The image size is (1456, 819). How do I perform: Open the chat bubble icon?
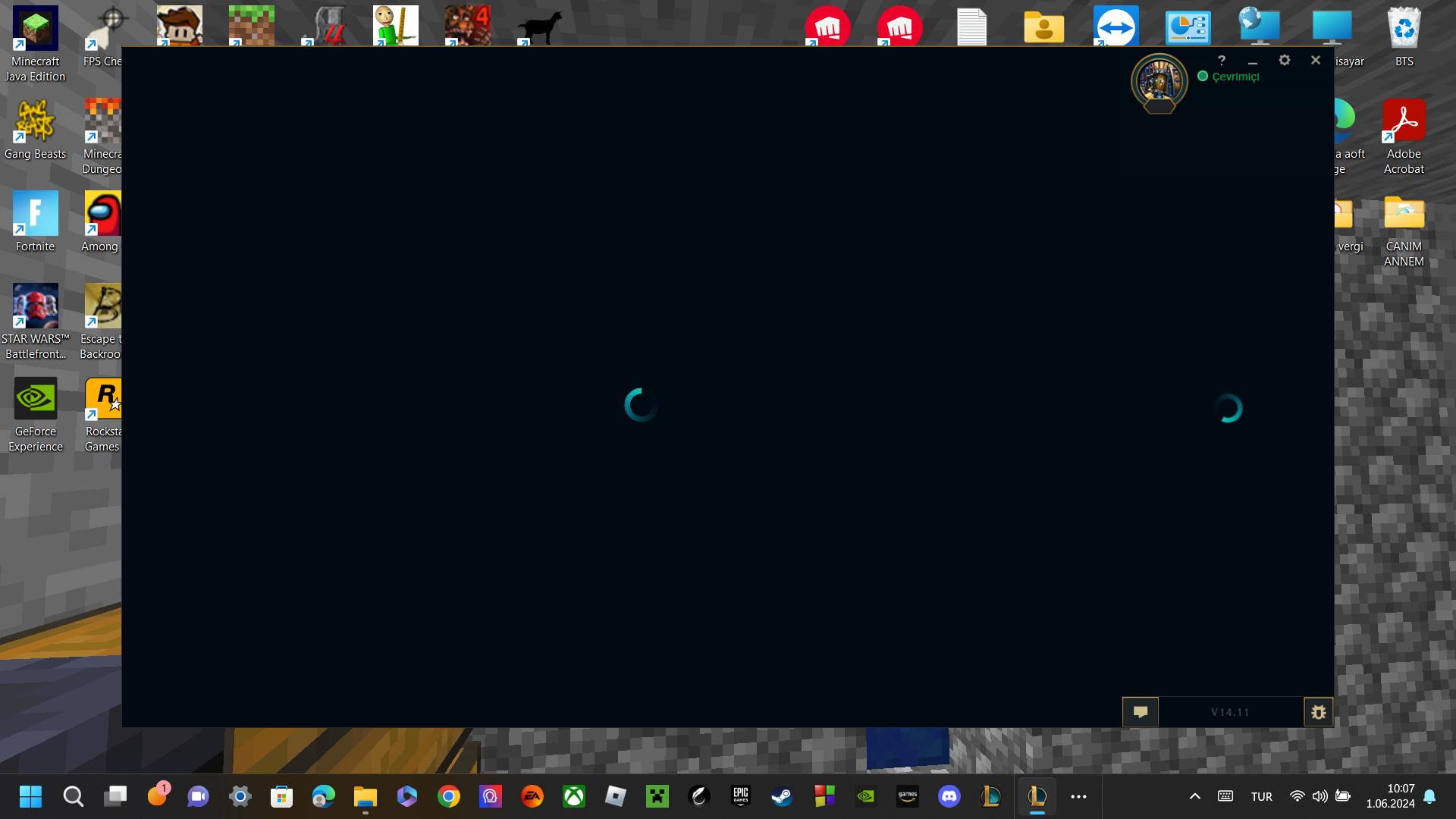click(x=1140, y=712)
